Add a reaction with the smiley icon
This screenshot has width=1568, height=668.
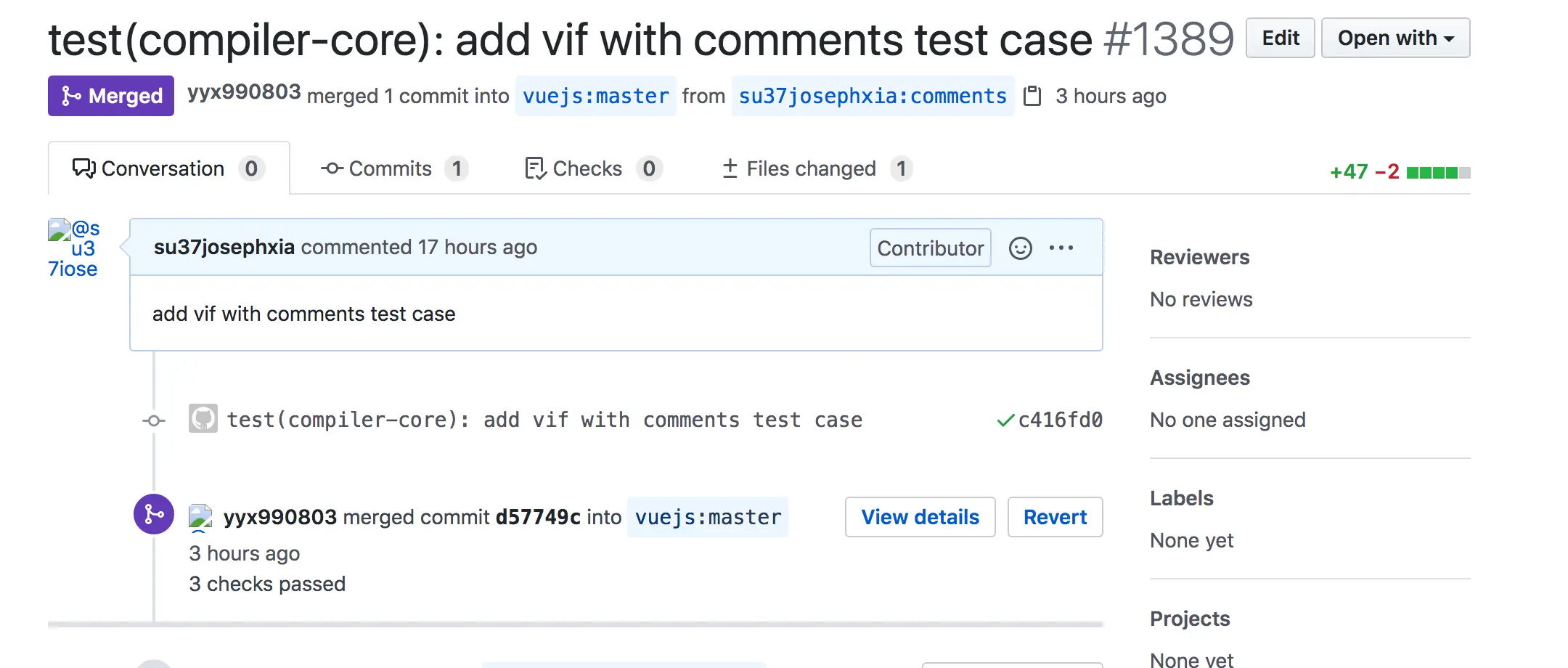point(1020,248)
